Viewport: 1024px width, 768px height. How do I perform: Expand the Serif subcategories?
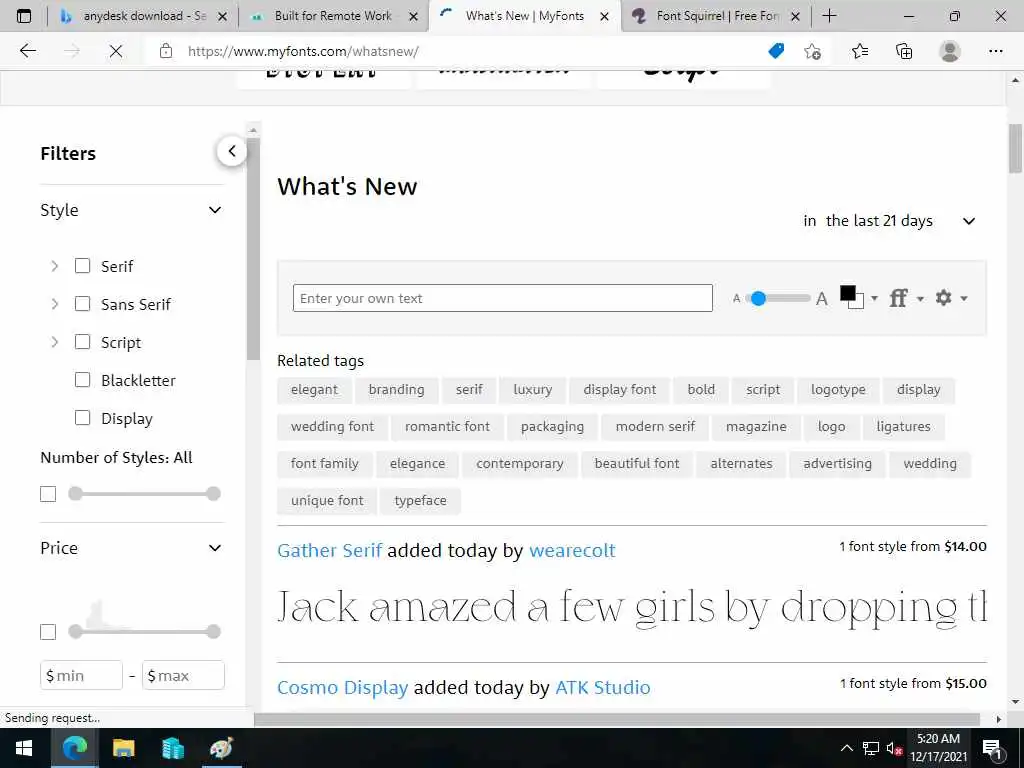(x=55, y=266)
